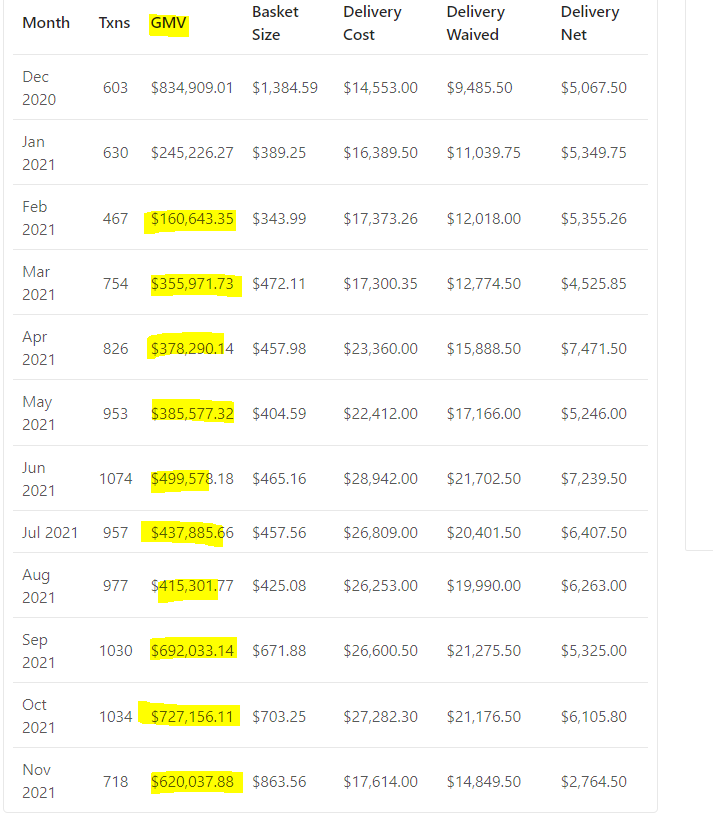713x823 pixels.
Task: Select the highlighted Feb 2021 GMV $160,643.35
Action: click(192, 219)
